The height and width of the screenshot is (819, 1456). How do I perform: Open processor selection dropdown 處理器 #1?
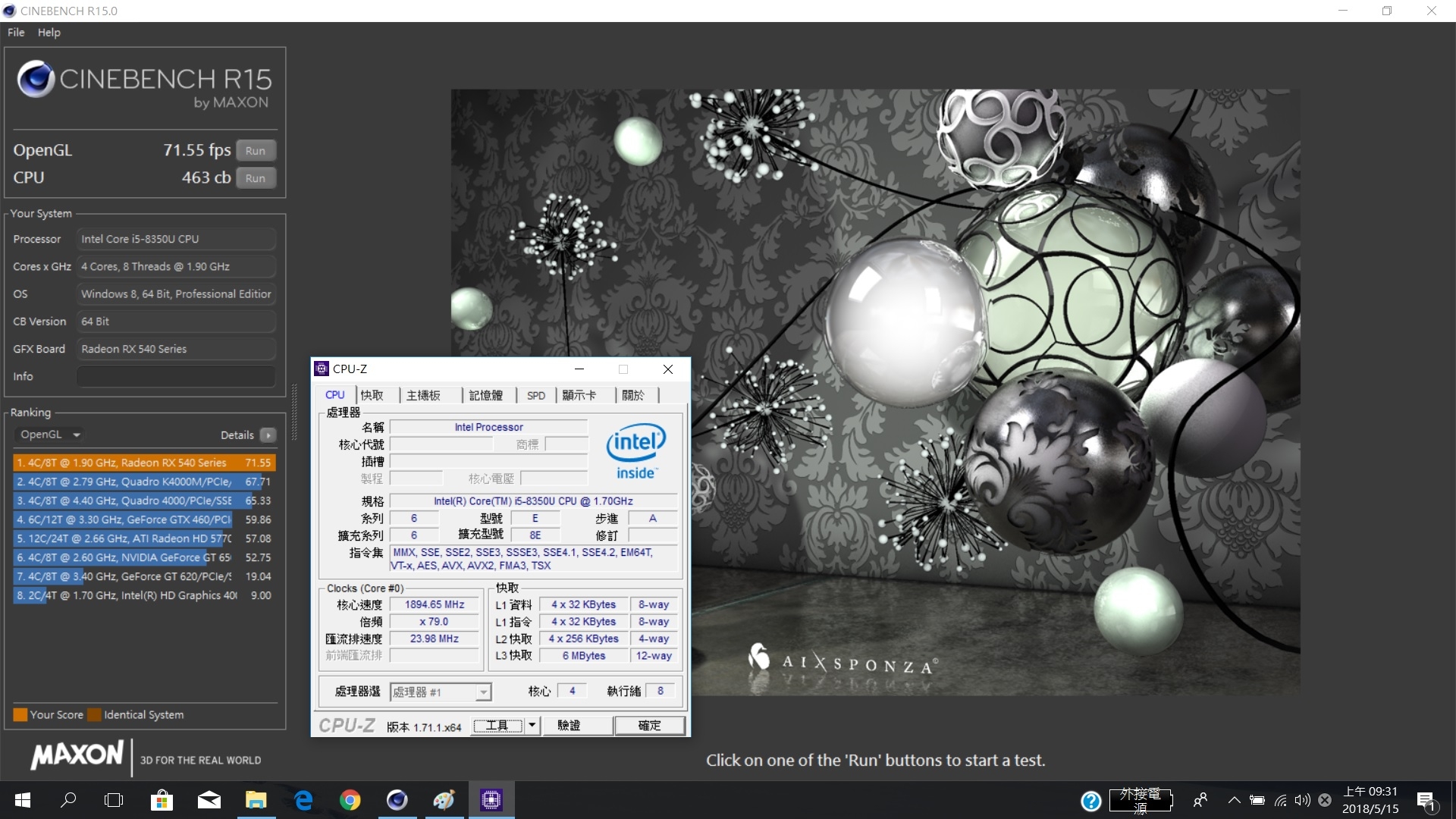click(x=441, y=692)
